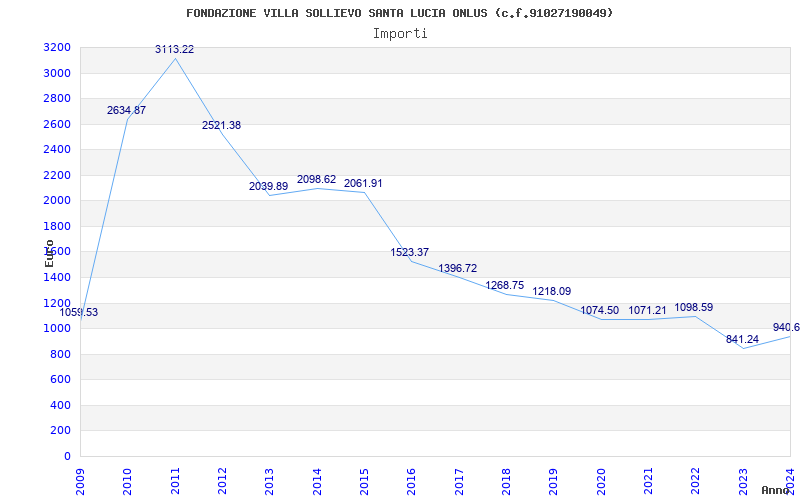Click the data label 1071.21
The image size is (800, 500).
pos(647,311)
